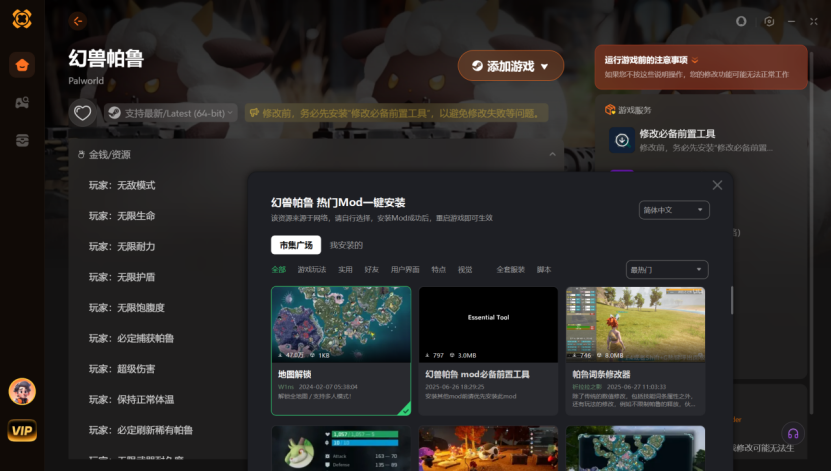The height and width of the screenshot is (471, 831).
Task: Expand 运行游戏前的注意事项 notice
Action: coord(695,60)
